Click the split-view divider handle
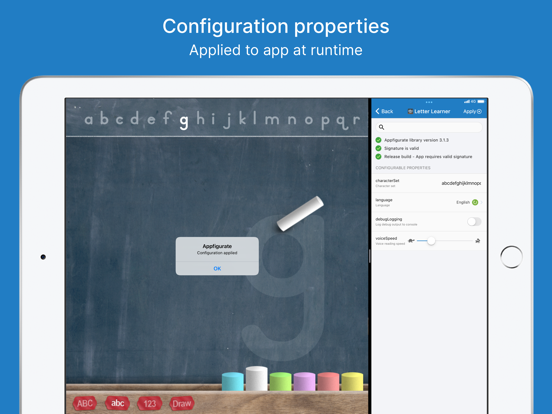This screenshot has height=414, width=552. click(370, 256)
